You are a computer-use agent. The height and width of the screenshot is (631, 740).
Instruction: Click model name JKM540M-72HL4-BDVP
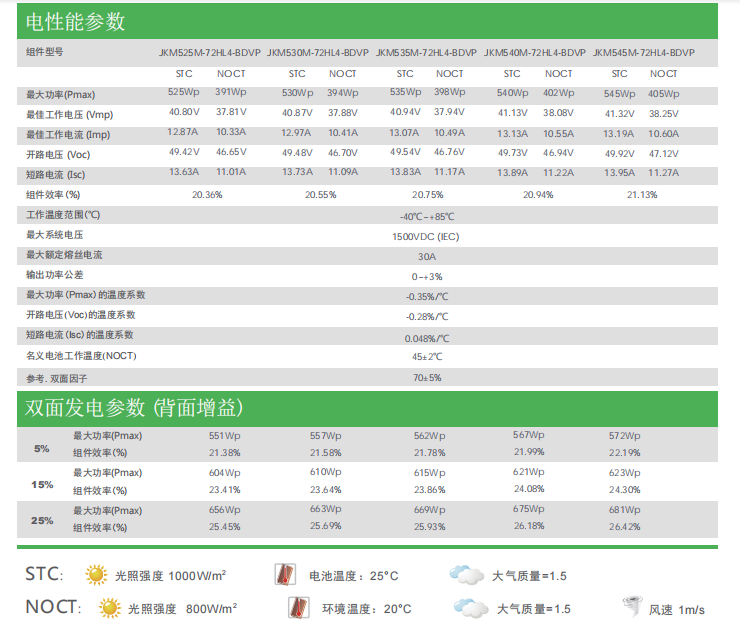click(535, 53)
